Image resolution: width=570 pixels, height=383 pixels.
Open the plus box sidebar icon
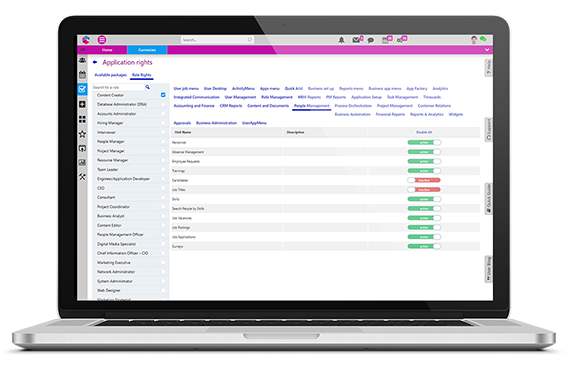click(83, 104)
